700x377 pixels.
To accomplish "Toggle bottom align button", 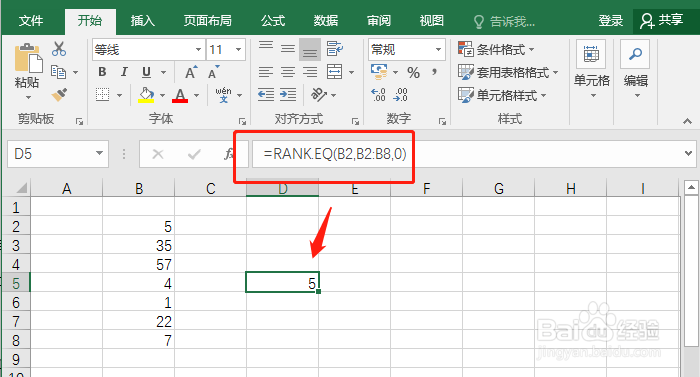I will point(310,49).
